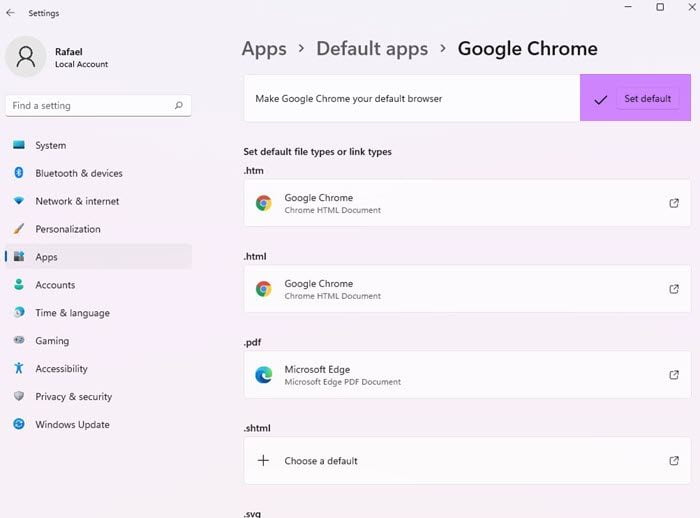
Task: Click the back arrow in Settings
Action: pyautogui.click(x=10, y=13)
